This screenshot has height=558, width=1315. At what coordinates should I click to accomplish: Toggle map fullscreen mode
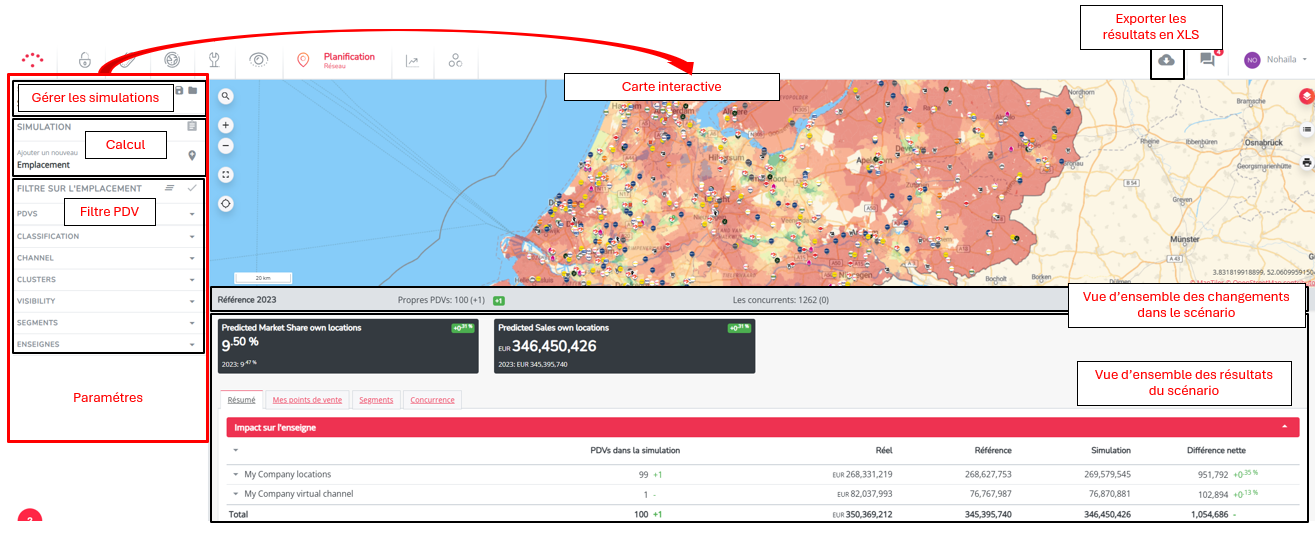pyautogui.click(x=226, y=175)
